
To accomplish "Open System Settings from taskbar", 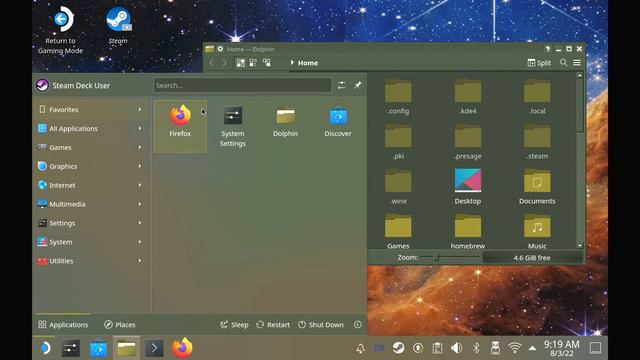I will [71, 348].
